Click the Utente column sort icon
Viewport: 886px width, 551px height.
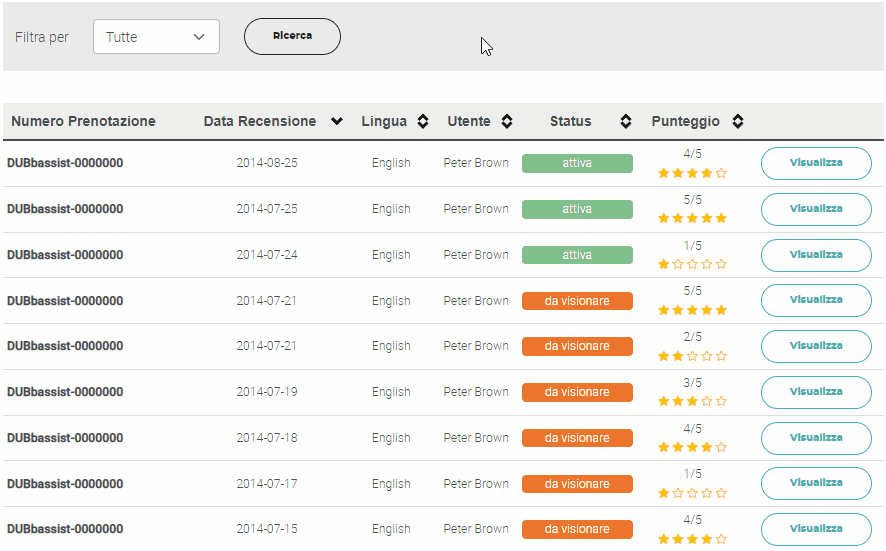[507, 122]
